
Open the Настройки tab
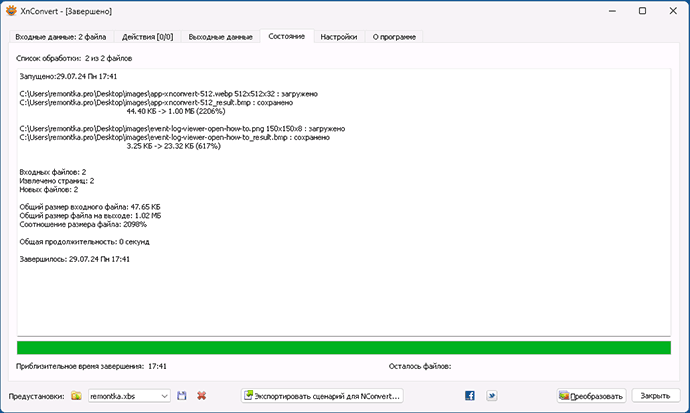click(x=338, y=37)
